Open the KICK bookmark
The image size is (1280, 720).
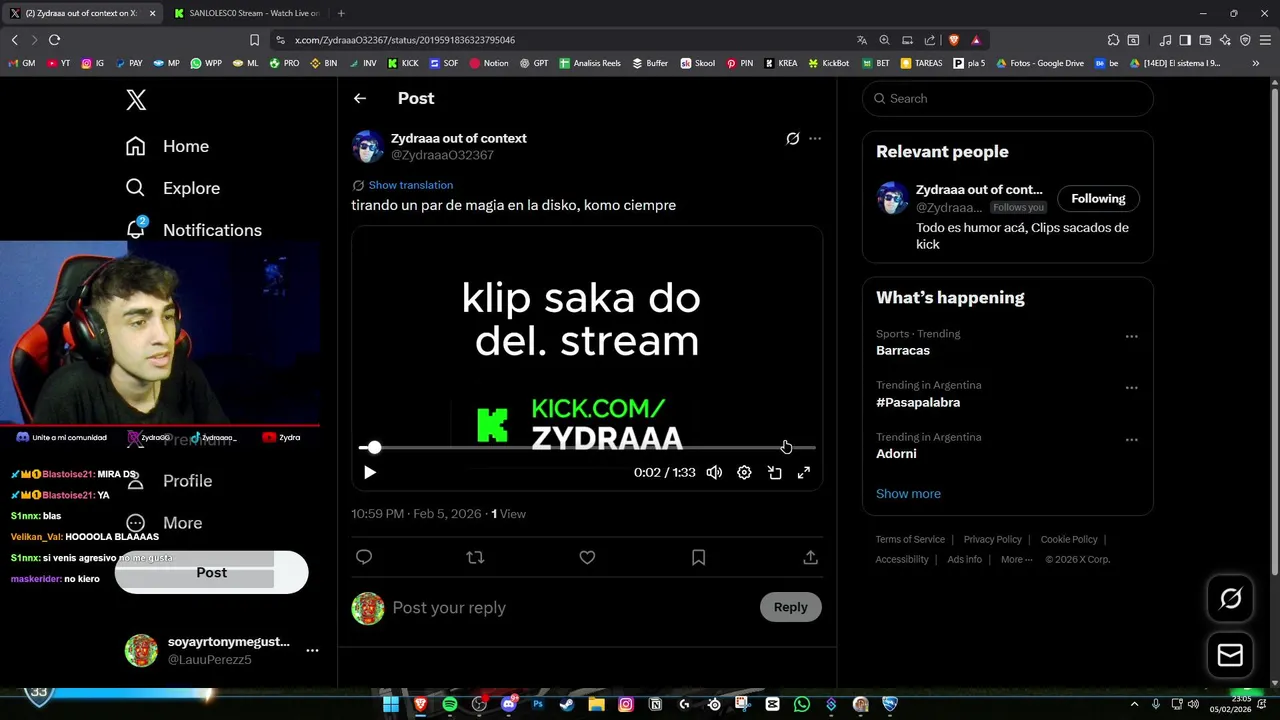point(403,63)
